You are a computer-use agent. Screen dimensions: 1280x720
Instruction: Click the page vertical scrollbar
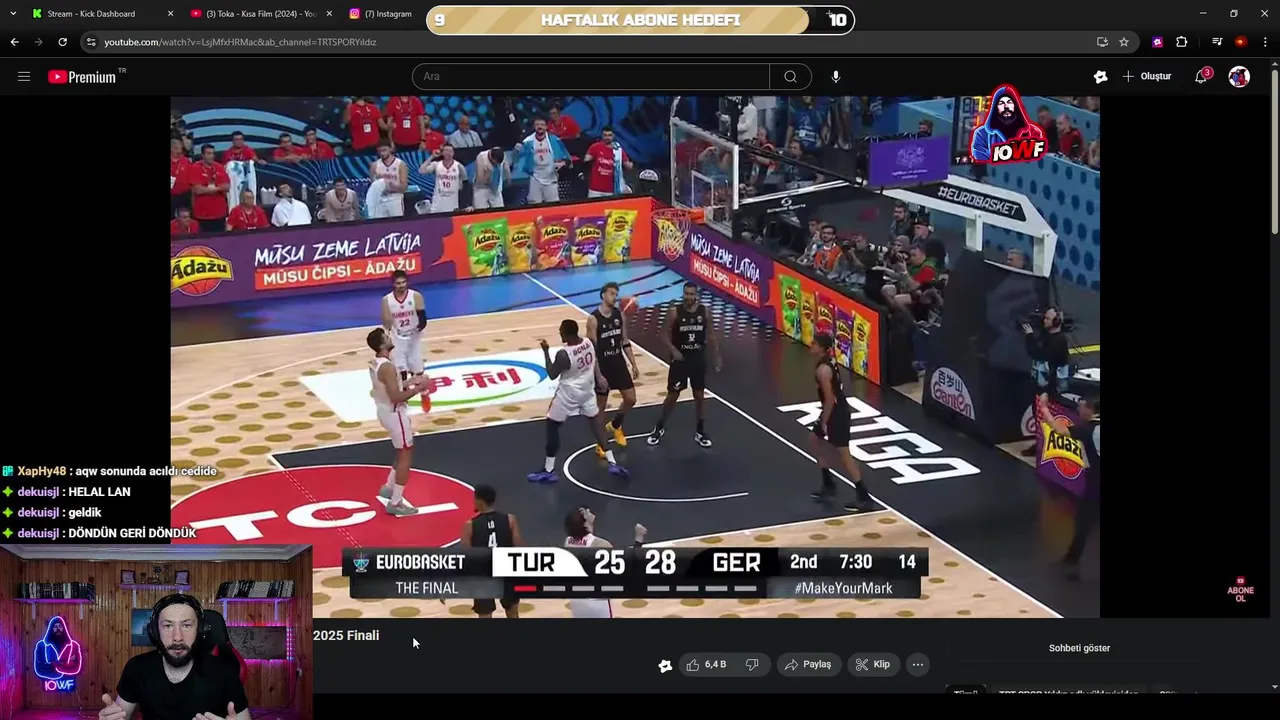[x=1274, y=150]
